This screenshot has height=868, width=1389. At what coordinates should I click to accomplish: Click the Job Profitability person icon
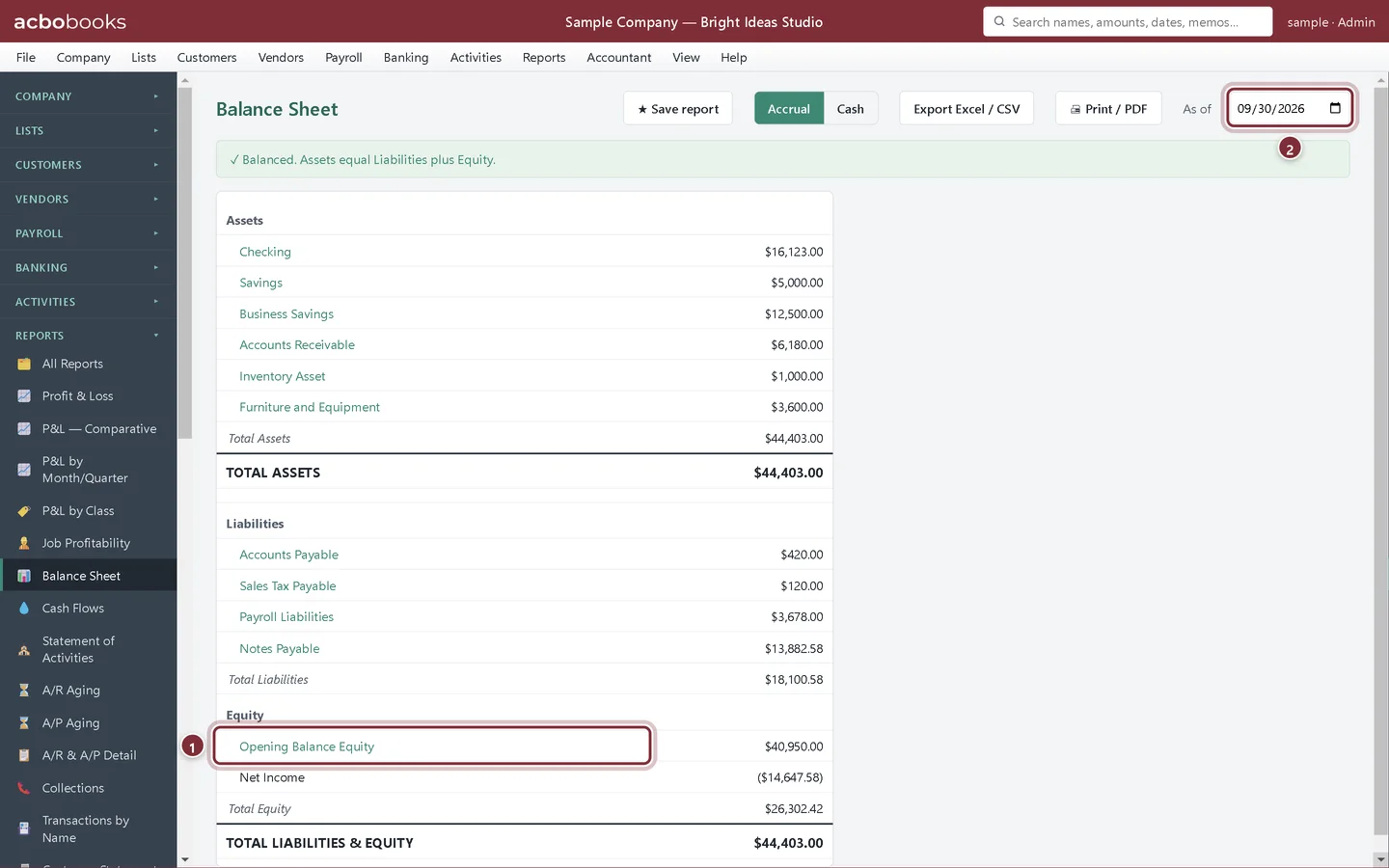[24, 544]
